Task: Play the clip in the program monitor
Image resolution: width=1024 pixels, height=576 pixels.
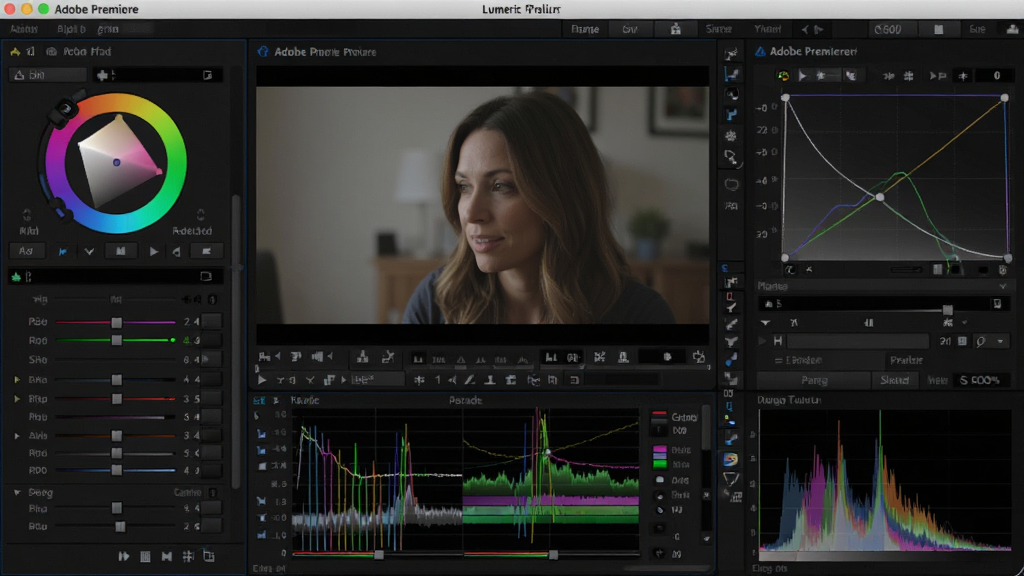Action: (x=262, y=379)
